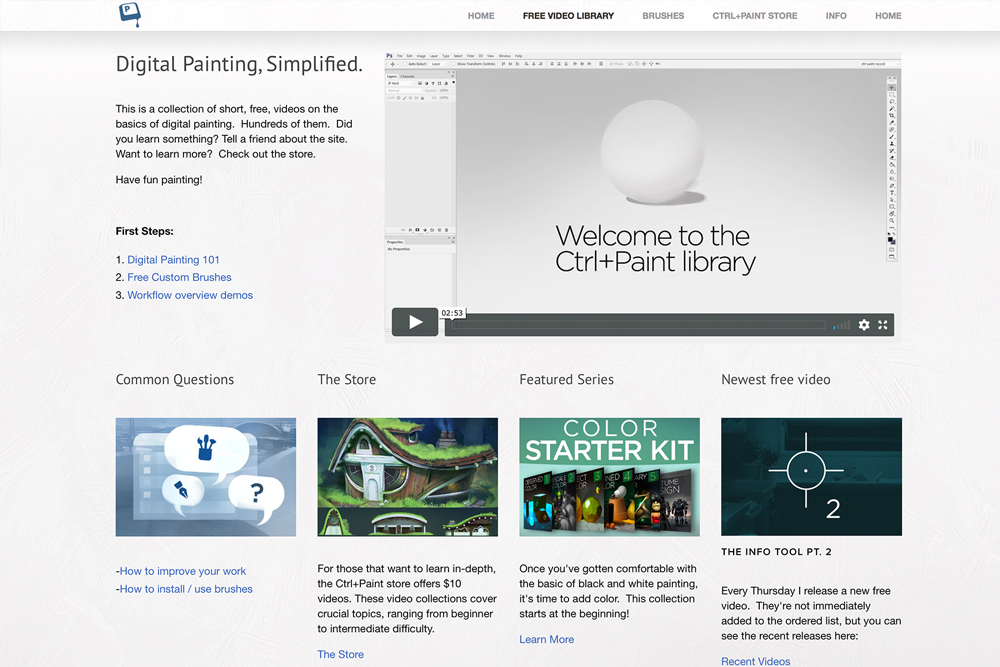Open How to improve your work
The image size is (1000, 667).
point(182,571)
